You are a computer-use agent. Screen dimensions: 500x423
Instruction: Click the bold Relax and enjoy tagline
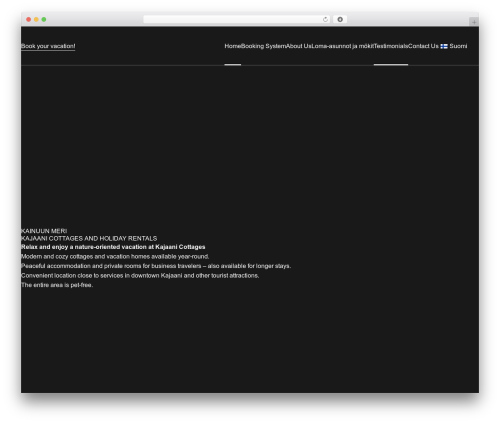click(113, 247)
